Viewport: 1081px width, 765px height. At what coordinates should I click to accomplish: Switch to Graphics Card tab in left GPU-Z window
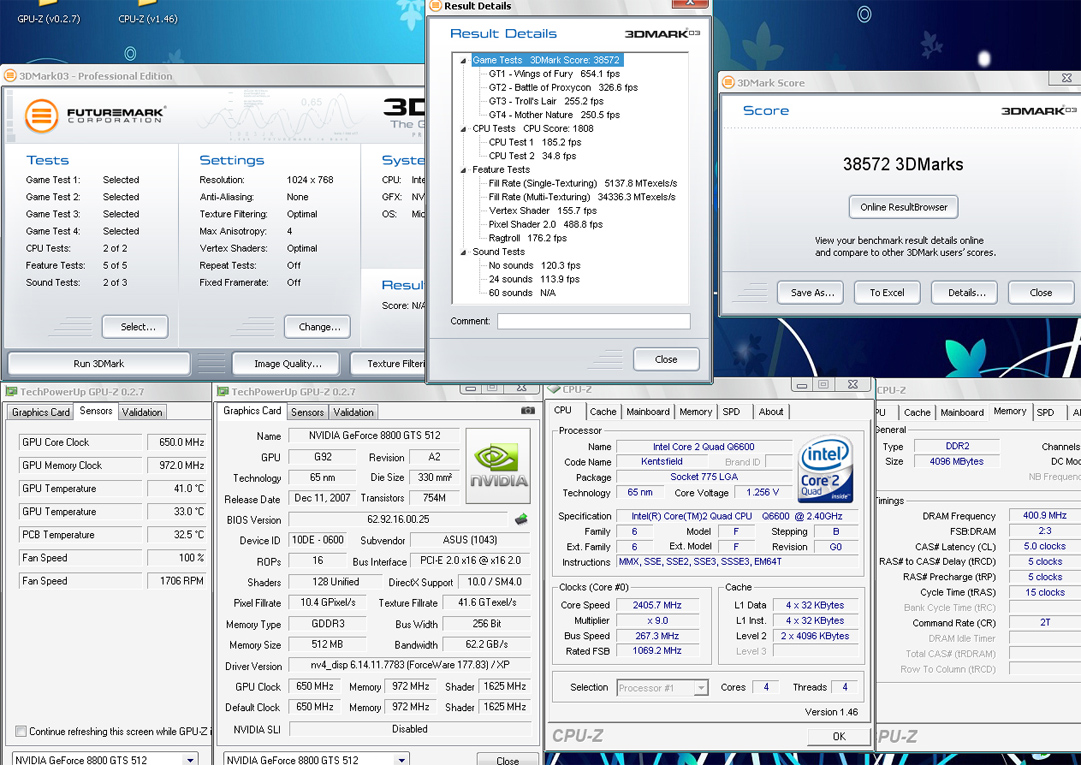pos(41,412)
